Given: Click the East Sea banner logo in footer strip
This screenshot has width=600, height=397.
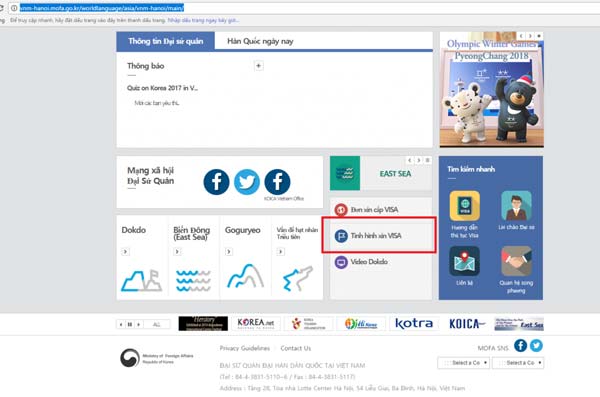Looking at the screenshot, I should pyautogui.click(x=519, y=323).
